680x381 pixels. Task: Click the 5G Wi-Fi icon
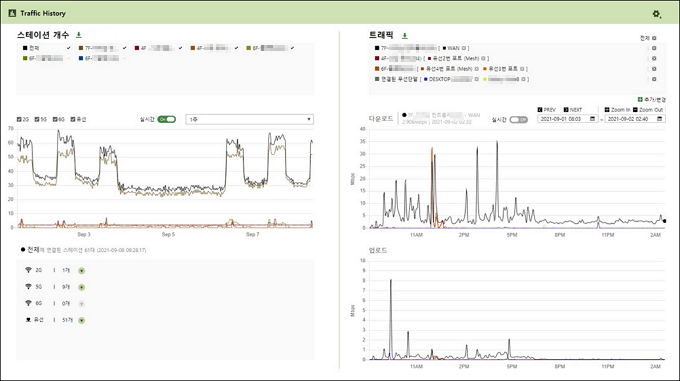point(28,287)
